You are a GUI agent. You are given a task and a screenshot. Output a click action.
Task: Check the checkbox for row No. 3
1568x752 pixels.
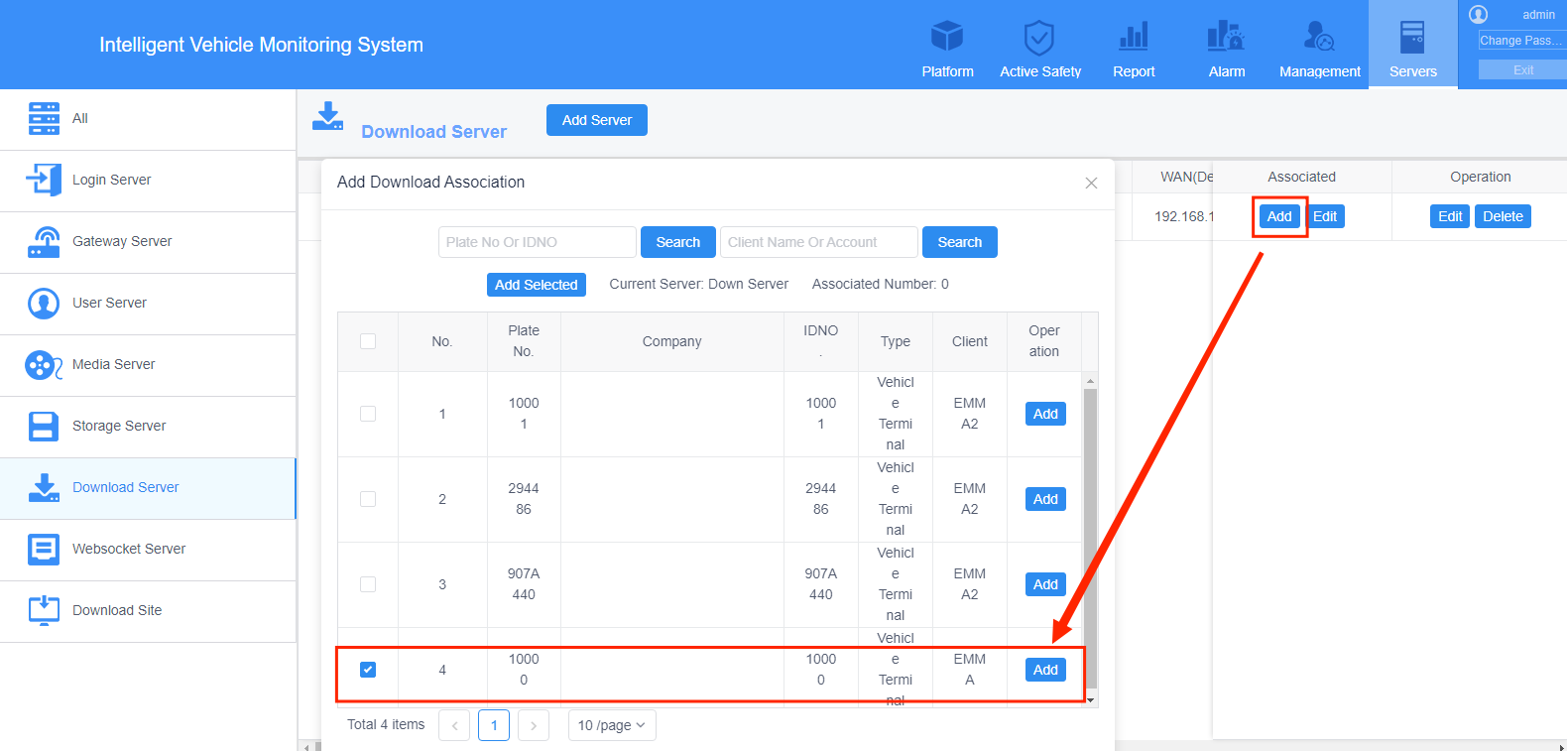pos(368,584)
